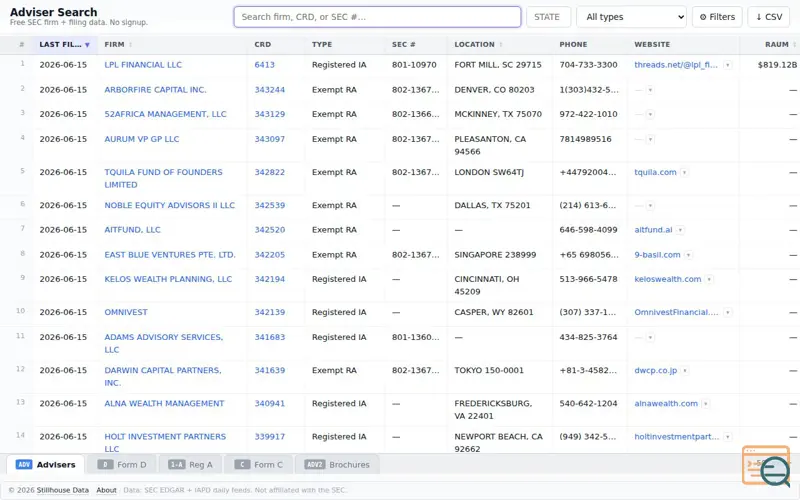This screenshot has width=800, height=500.
Task: Open DARWIN CAPITAL PARTNERS, INC. link
Action: click(163, 377)
